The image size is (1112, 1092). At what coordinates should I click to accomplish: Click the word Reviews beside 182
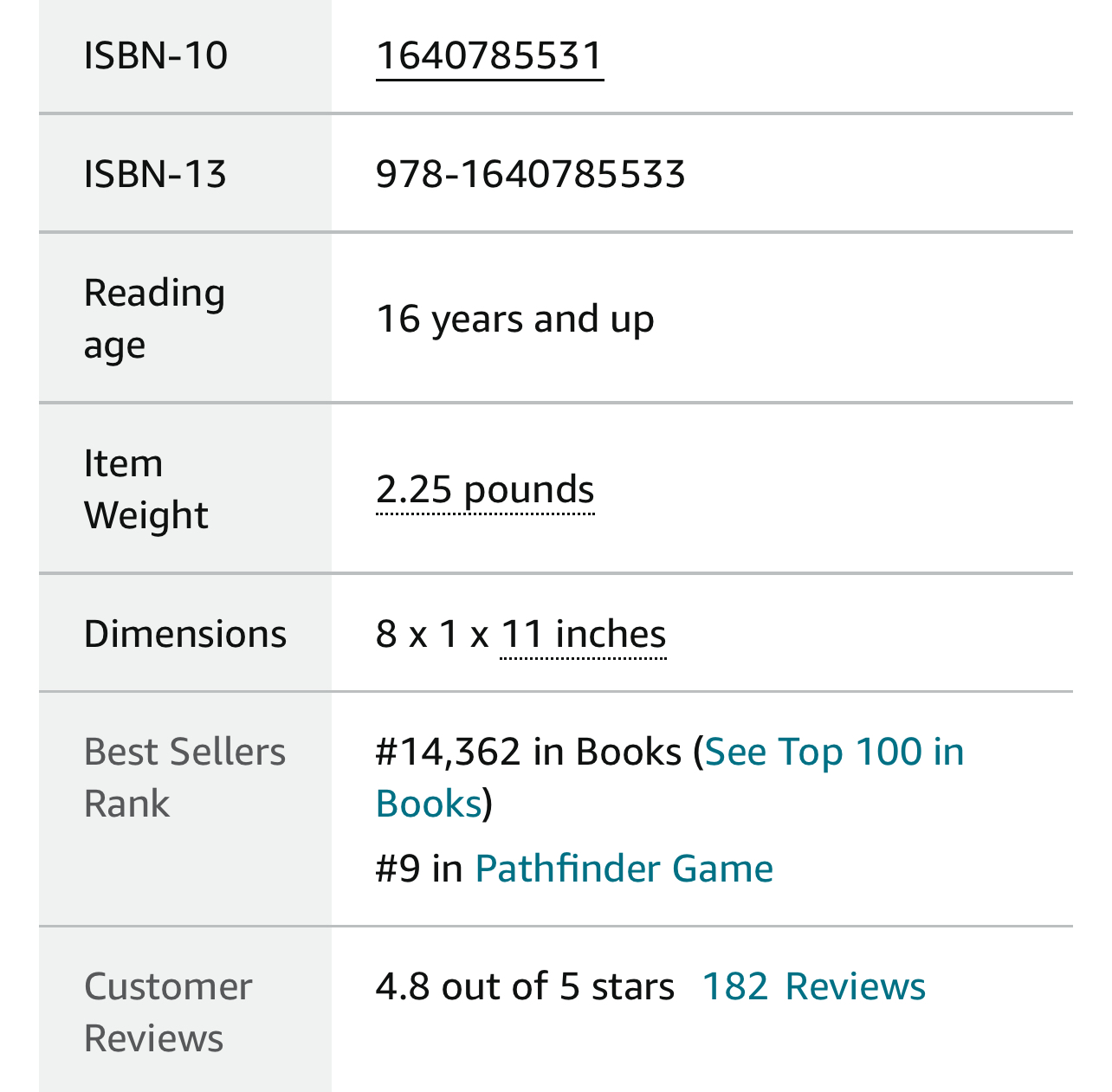click(855, 987)
